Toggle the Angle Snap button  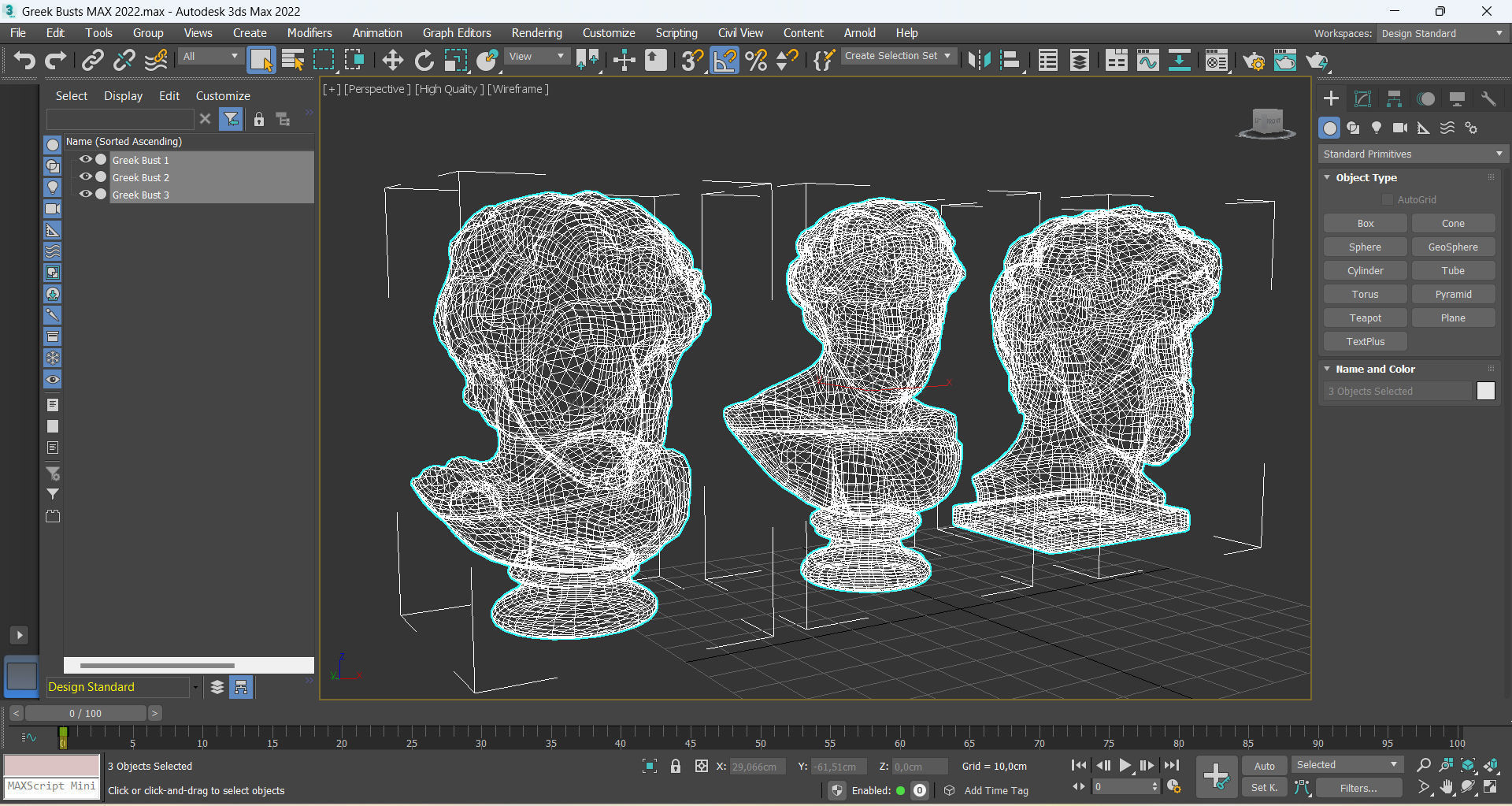click(x=724, y=61)
